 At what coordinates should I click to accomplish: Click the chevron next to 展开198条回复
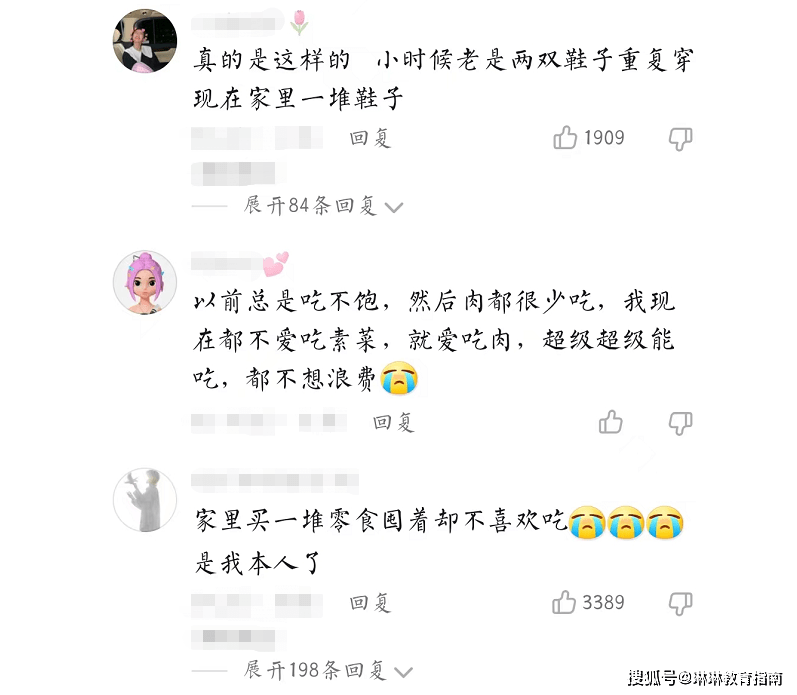[x=404, y=673]
